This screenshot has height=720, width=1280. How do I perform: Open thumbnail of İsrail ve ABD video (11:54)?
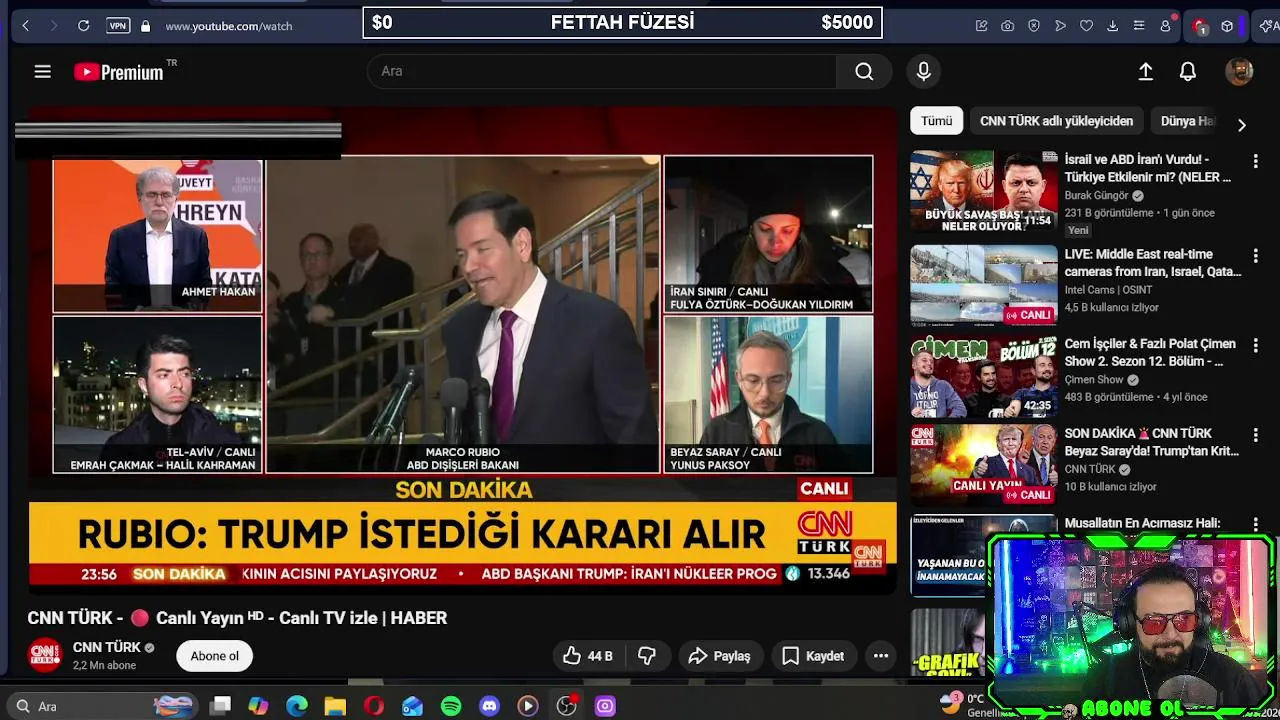click(984, 192)
